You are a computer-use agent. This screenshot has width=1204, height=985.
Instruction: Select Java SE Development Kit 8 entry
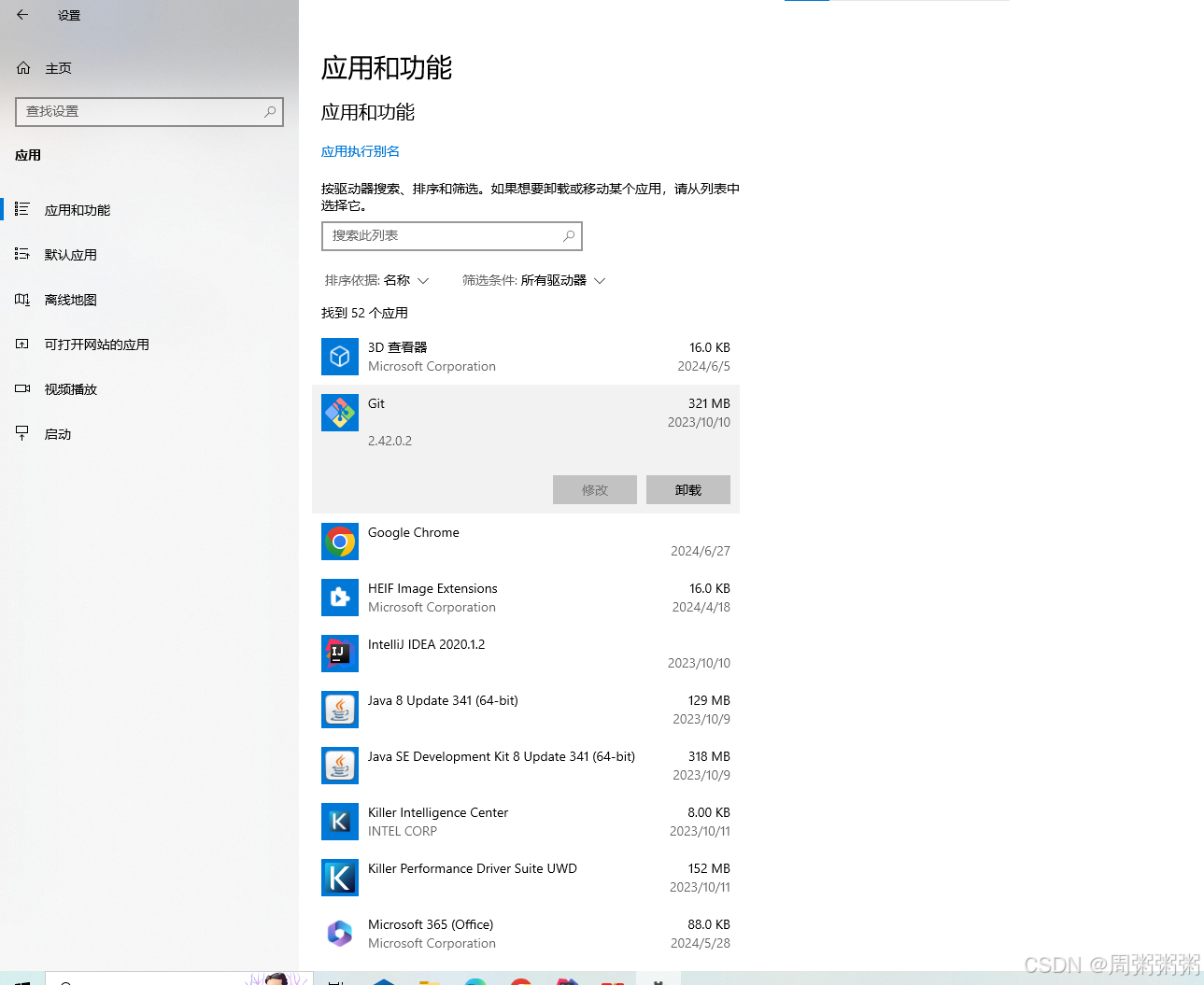pos(526,766)
